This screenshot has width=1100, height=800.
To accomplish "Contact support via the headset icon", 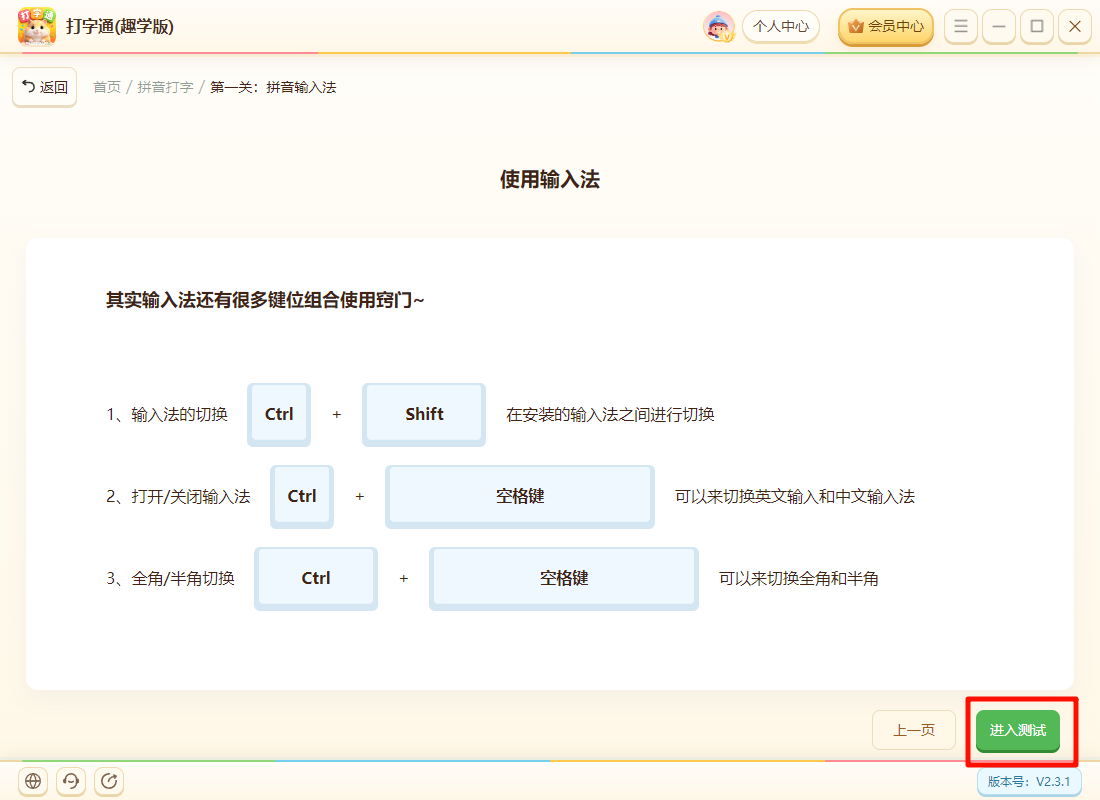I will click(71, 780).
